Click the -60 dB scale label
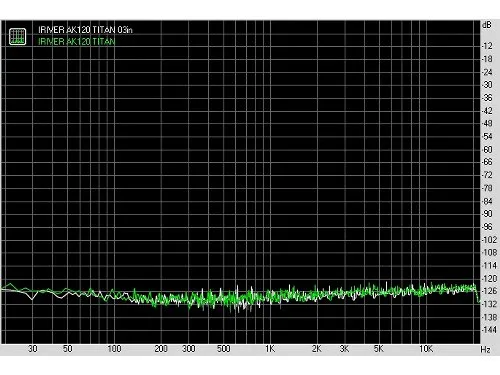500x375 pixels. click(x=487, y=150)
